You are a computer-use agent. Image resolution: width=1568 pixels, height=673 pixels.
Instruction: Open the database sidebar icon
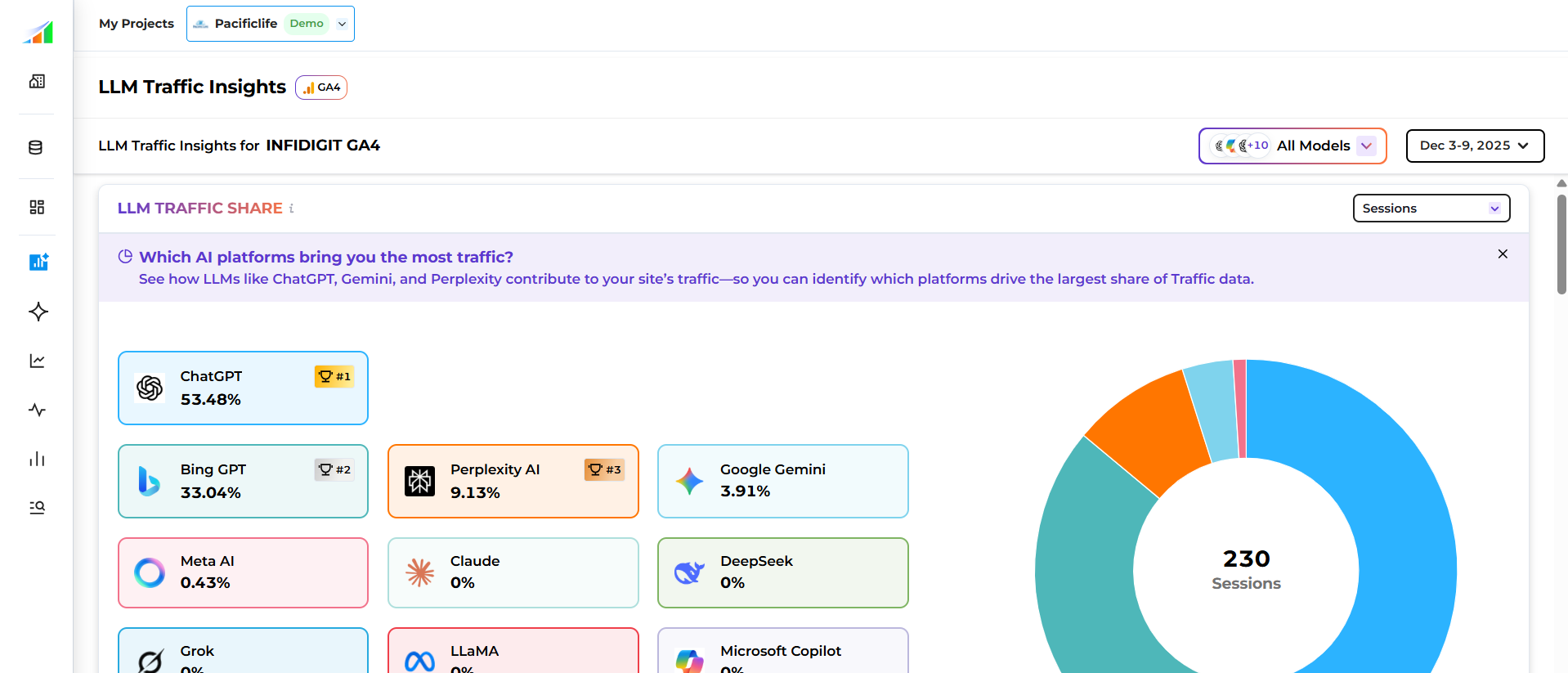tap(36, 147)
